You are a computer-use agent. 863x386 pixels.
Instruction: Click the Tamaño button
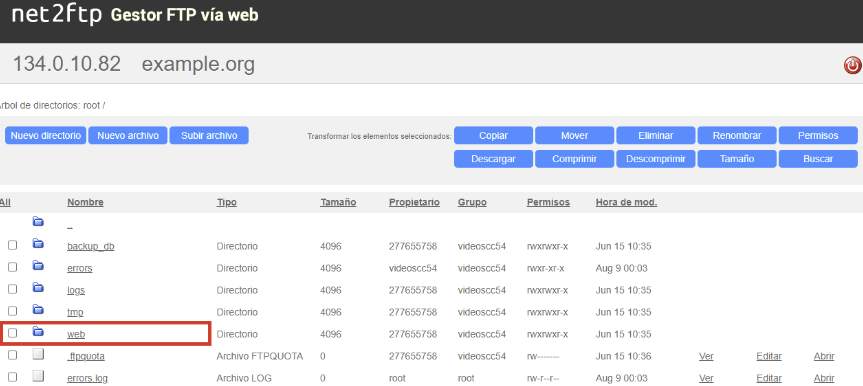tap(737, 159)
